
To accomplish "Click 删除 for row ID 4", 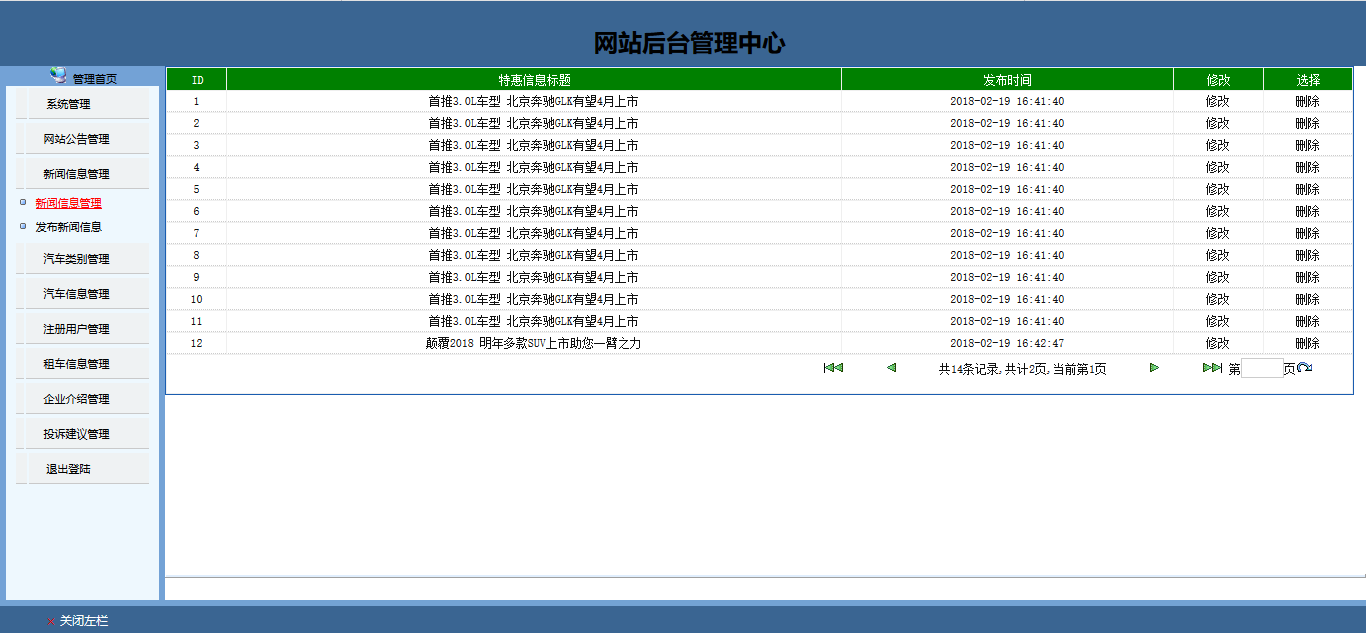I will click(x=1307, y=167).
